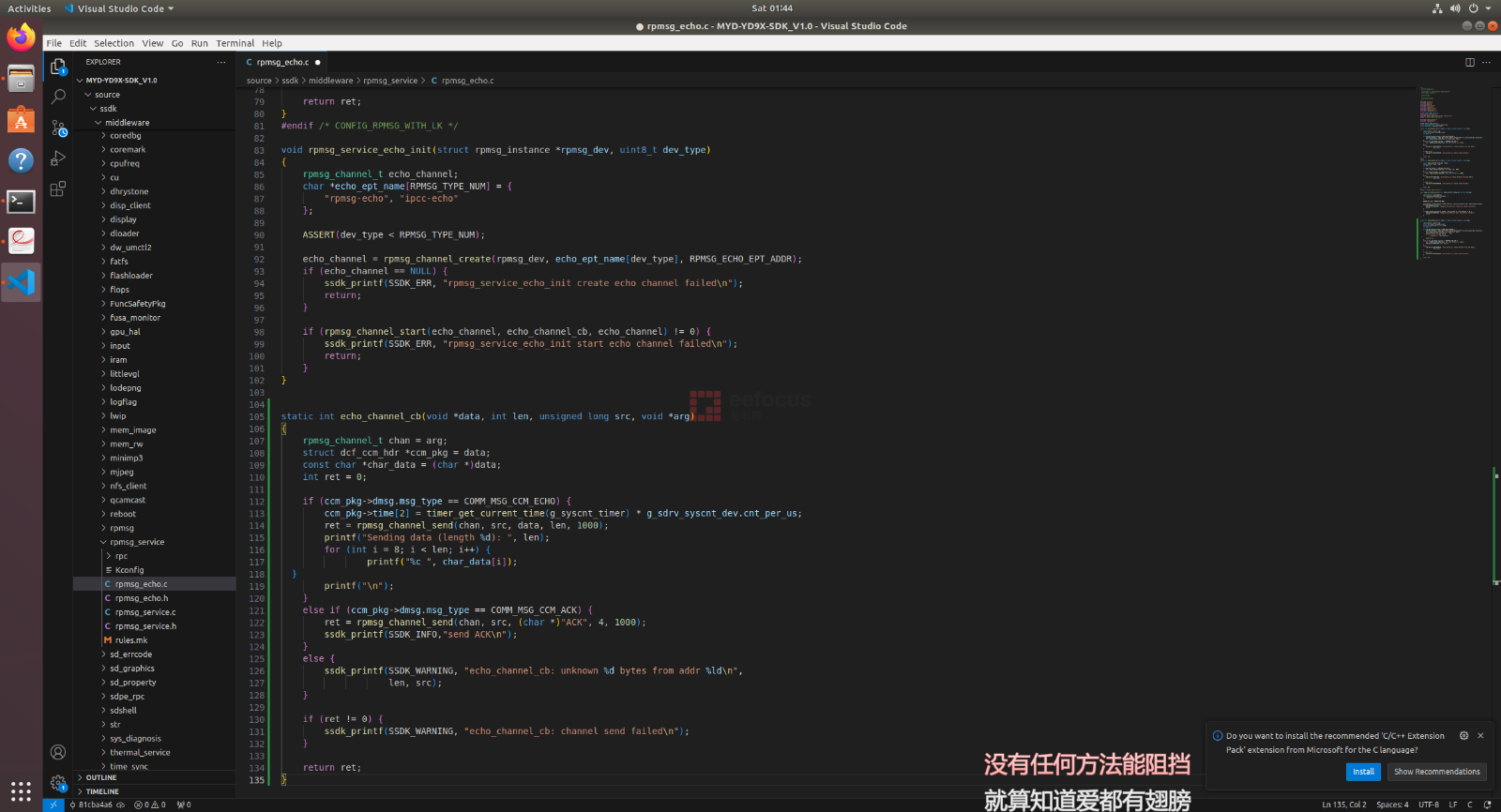The width and height of the screenshot is (1501, 812).
Task: Expand the coredbg folder
Action: pos(125,136)
